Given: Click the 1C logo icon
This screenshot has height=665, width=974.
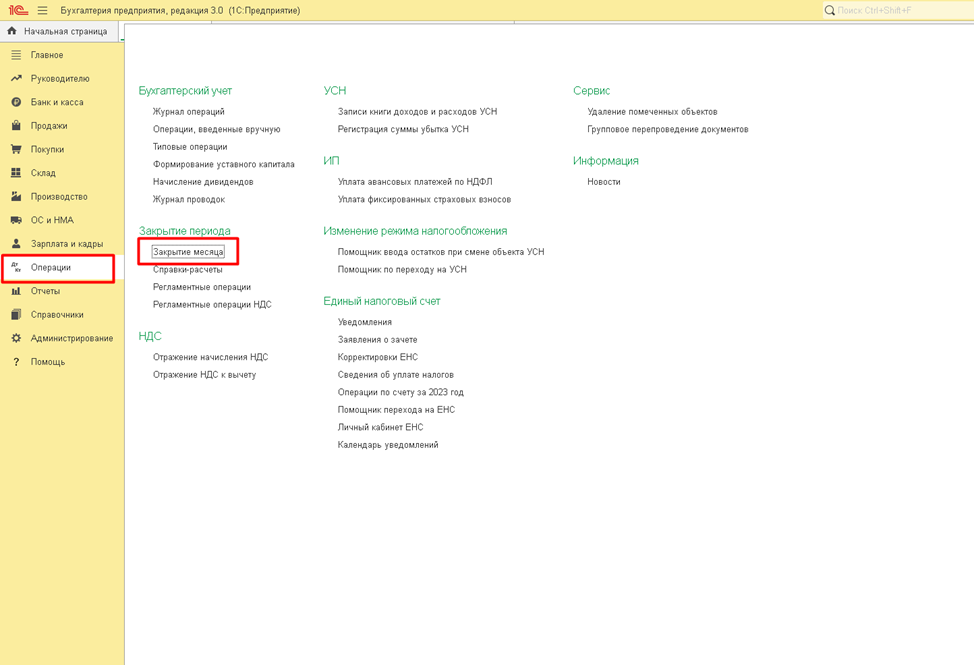Looking at the screenshot, I should click(x=18, y=11).
